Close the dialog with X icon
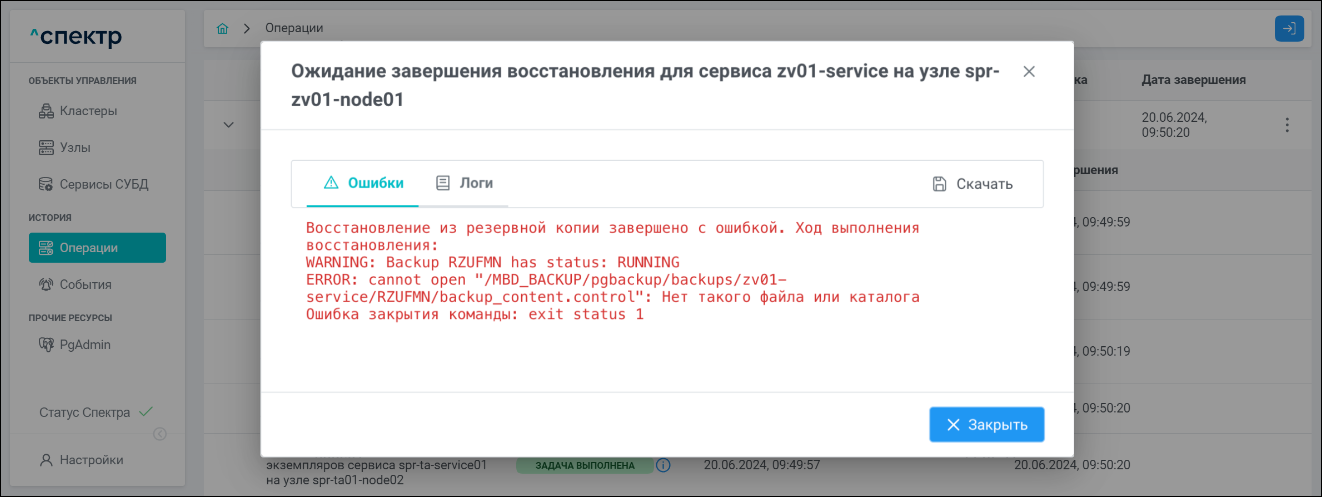The height and width of the screenshot is (497, 1322). [1029, 72]
